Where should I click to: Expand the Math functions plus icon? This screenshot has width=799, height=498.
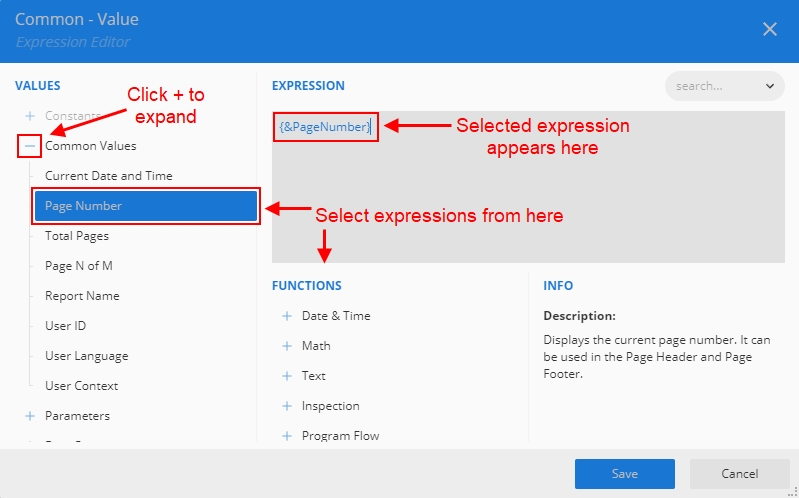tap(287, 346)
